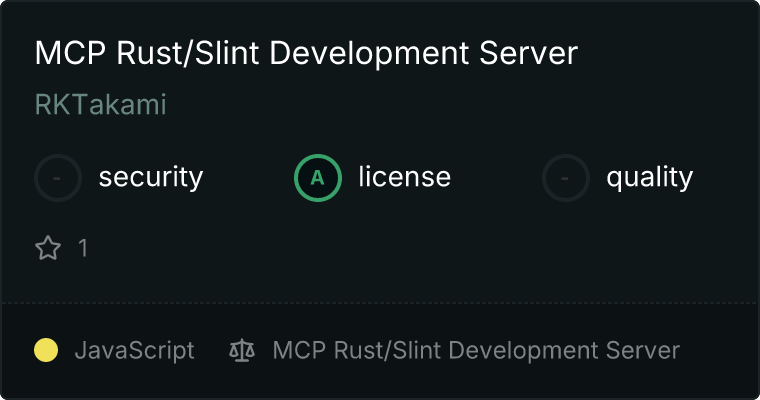This screenshot has width=760, height=400.
Task: Click the yellow JavaScript language dot
Action: [x=46, y=351]
